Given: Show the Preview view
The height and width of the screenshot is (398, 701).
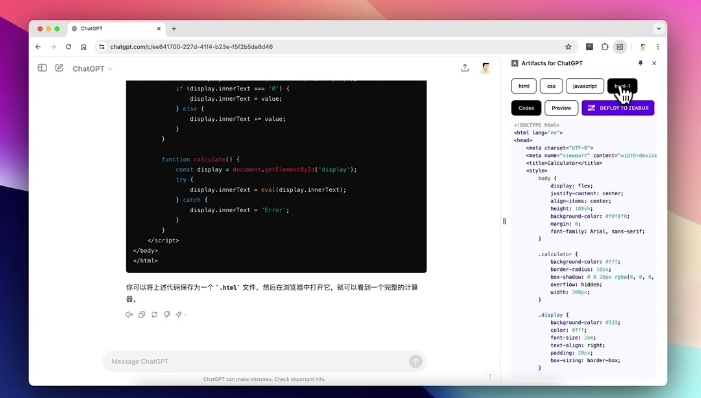Looking at the screenshot, I should 561,108.
